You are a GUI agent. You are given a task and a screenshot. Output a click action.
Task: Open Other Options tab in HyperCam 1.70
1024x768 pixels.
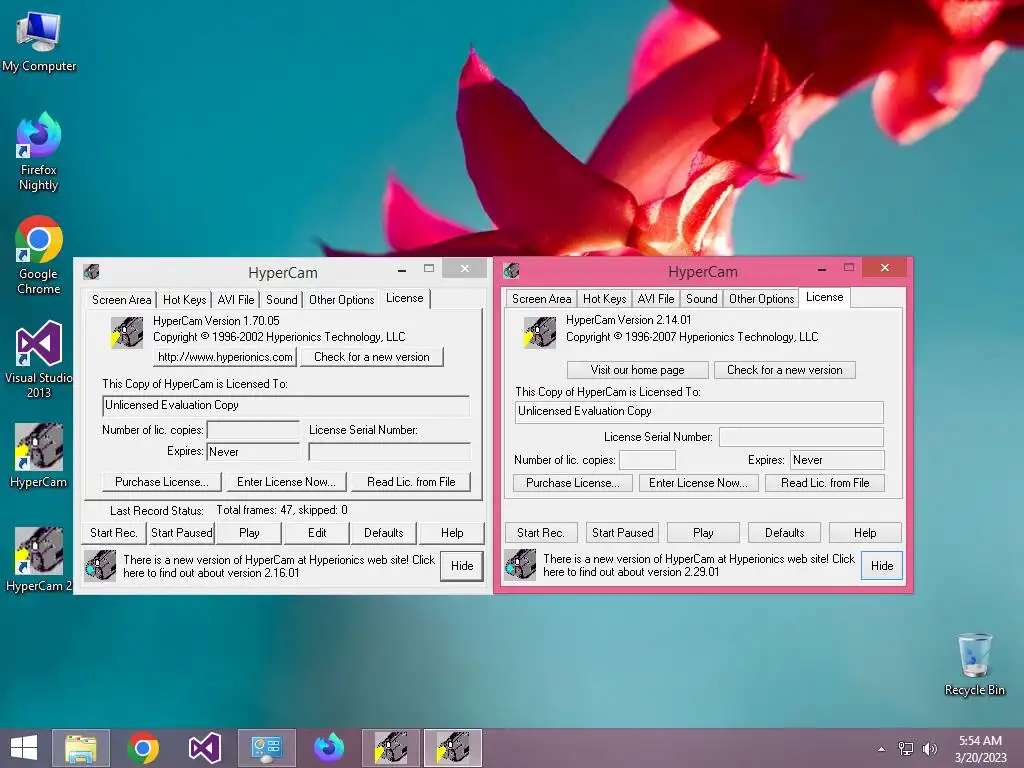pyautogui.click(x=342, y=300)
